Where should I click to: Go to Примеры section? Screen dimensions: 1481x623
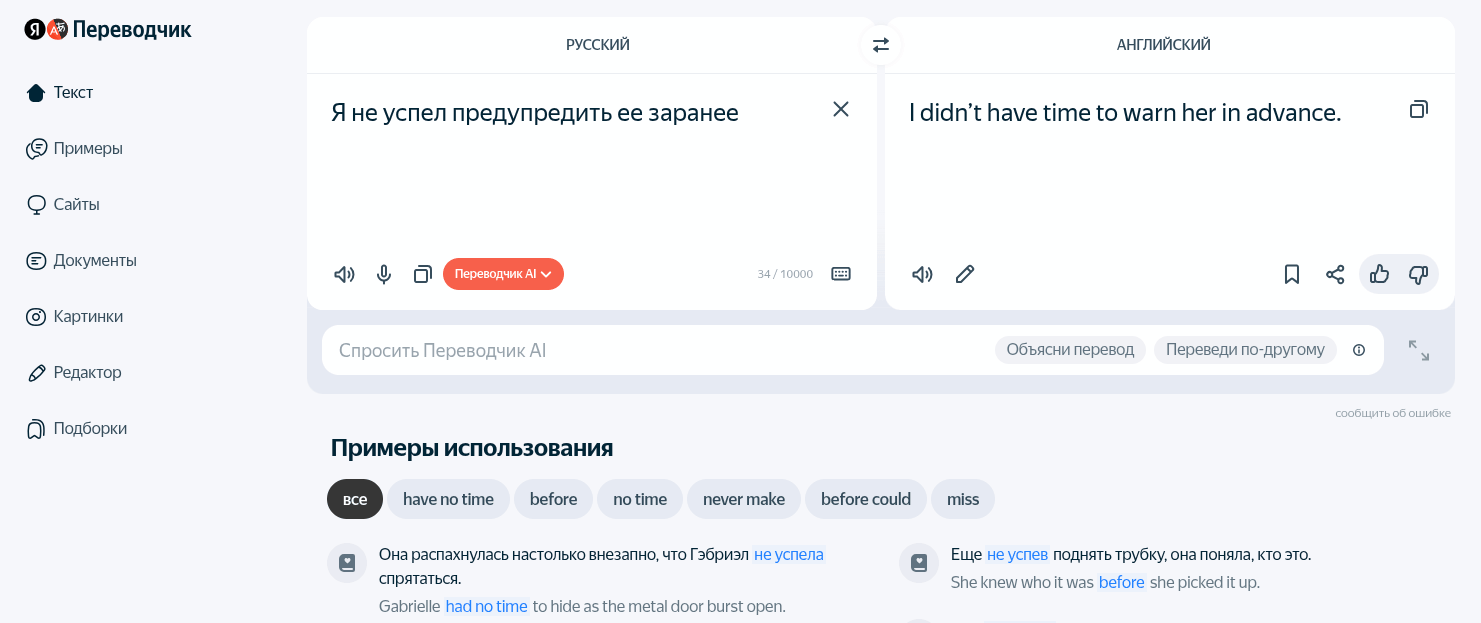pyautogui.click(x=75, y=148)
